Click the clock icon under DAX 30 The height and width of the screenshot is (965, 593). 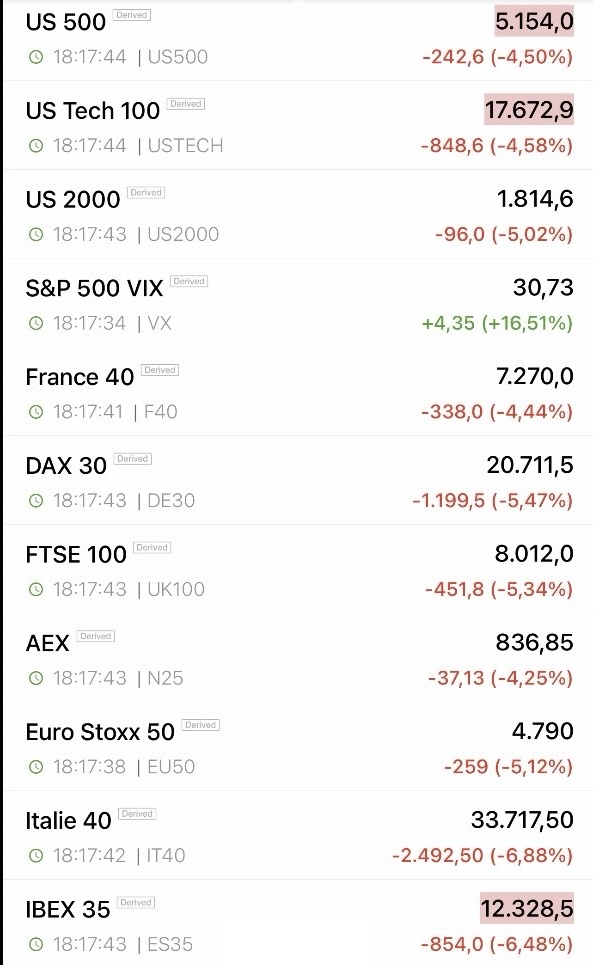[36, 500]
